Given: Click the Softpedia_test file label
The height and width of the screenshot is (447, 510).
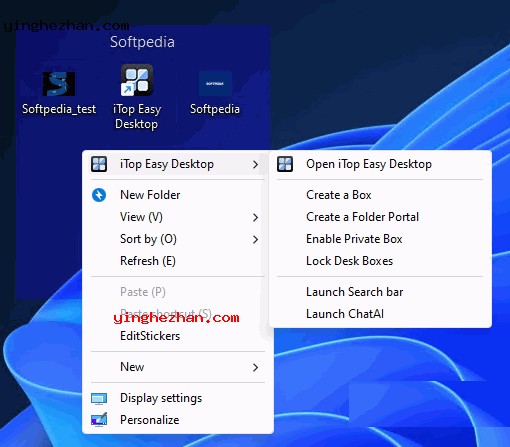Looking at the screenshot, I should (x=59, y=109).
